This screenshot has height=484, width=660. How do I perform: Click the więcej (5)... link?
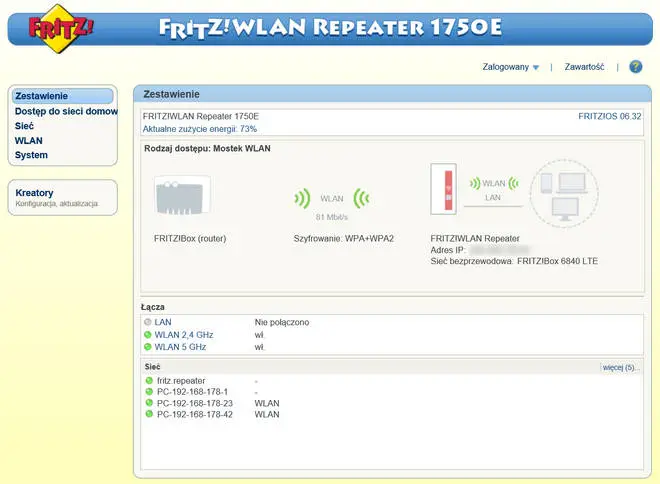tap(621, 367)
